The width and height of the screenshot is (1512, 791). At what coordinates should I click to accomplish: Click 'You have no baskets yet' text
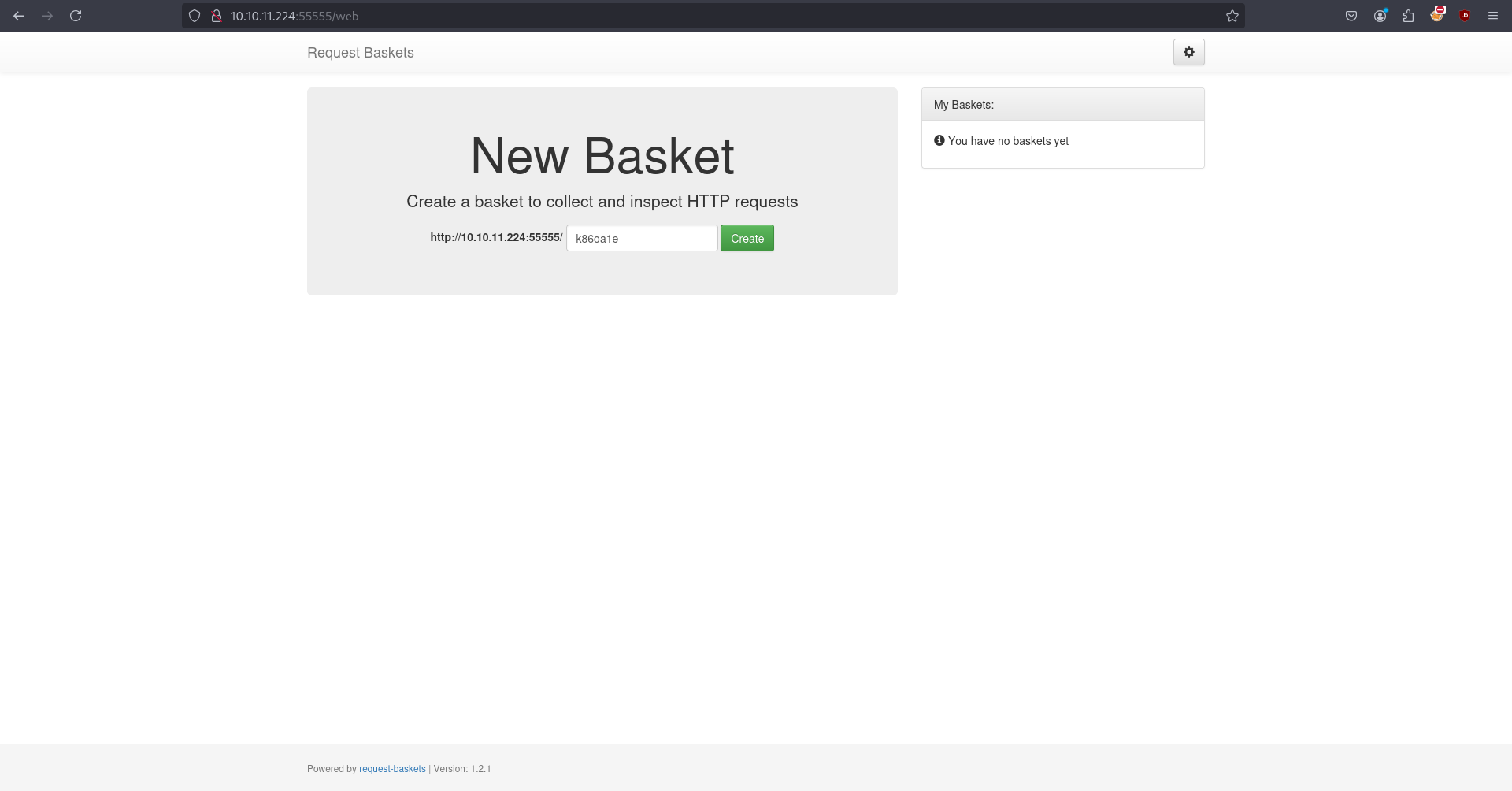pos(1008,141)
